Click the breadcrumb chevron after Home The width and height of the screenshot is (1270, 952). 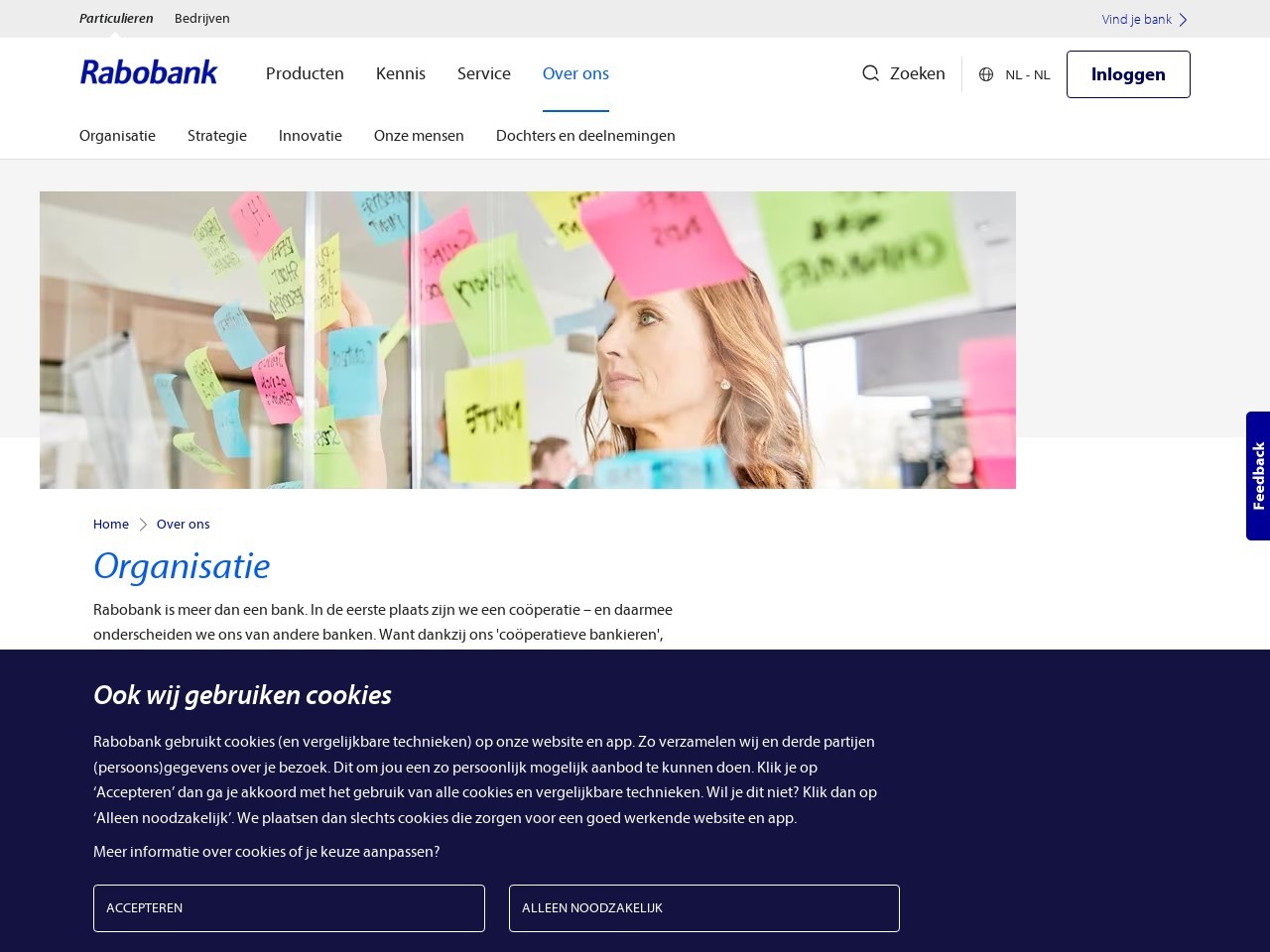tap(143, 525)
